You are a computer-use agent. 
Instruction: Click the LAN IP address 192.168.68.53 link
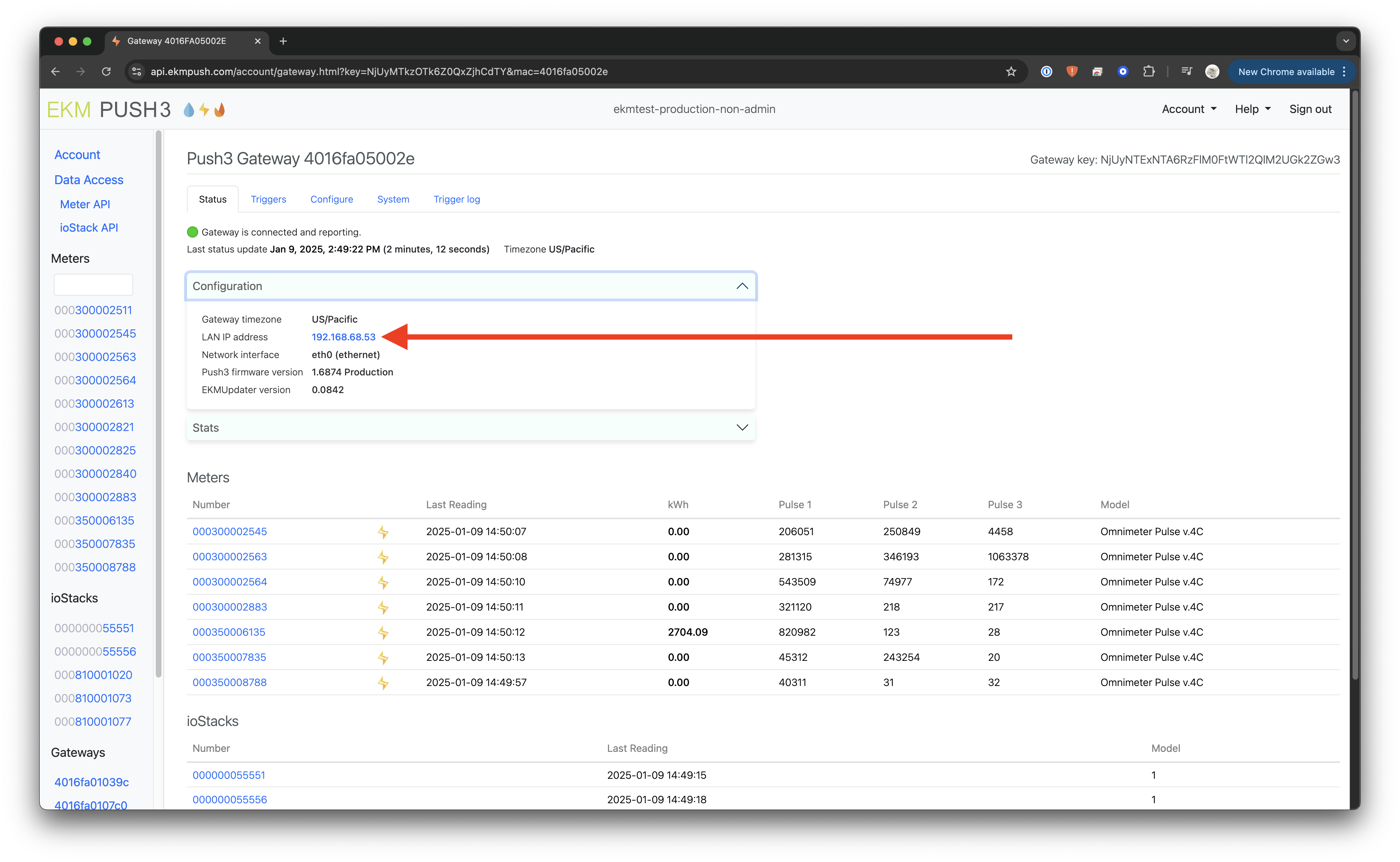click(343, 337)
